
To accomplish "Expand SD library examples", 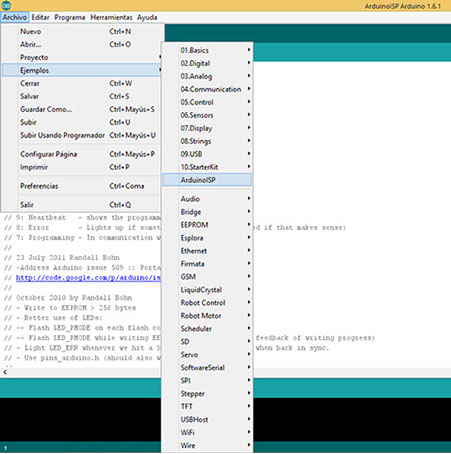I will tap(207, 342).
